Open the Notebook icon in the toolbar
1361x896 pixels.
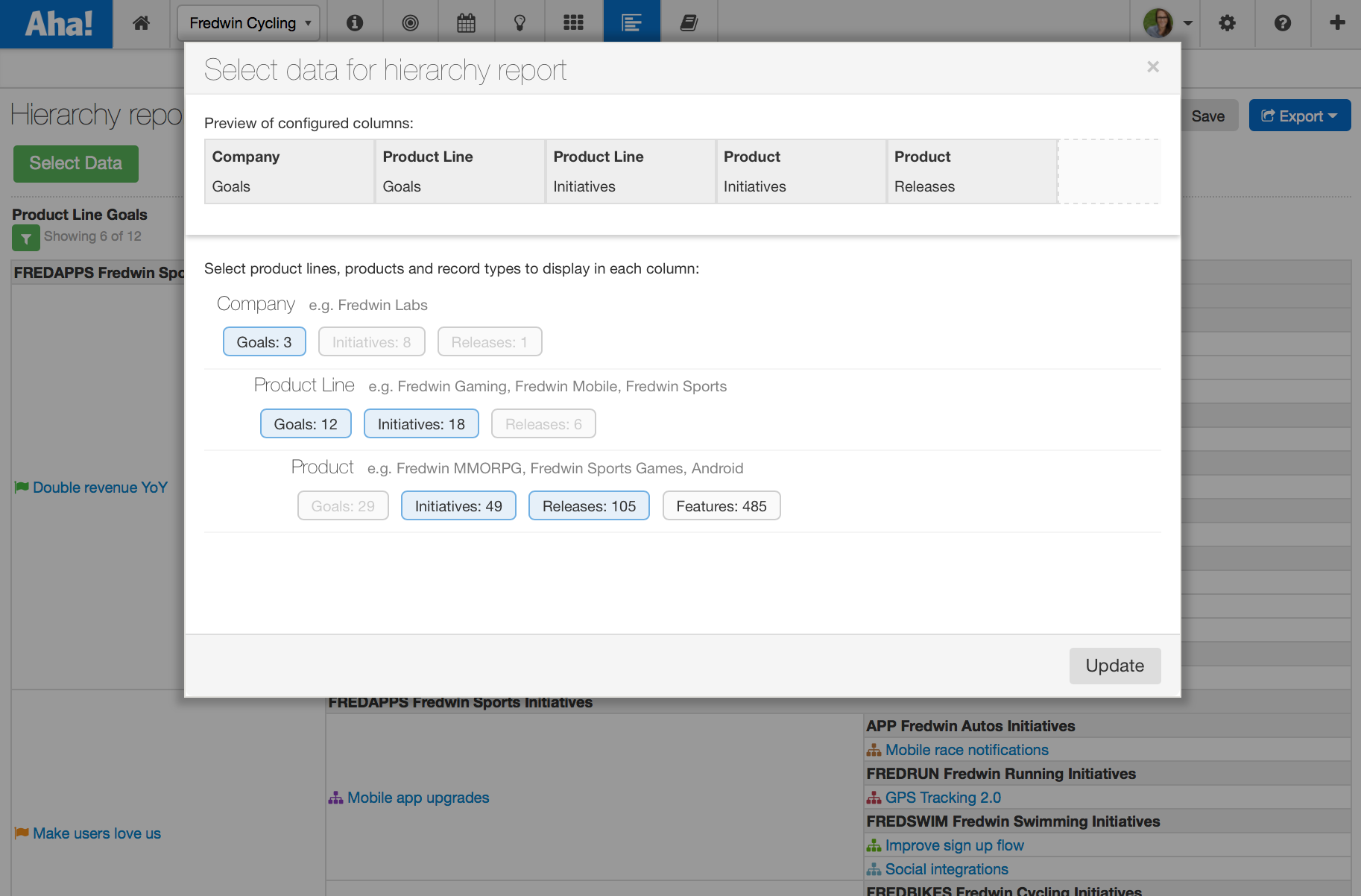(x=688, y=22)
